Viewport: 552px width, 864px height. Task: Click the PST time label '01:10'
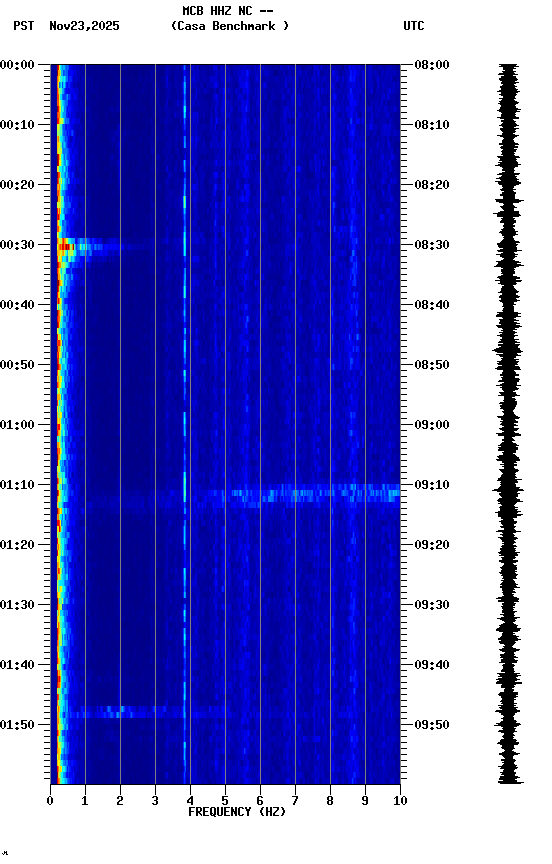point(17,485)
